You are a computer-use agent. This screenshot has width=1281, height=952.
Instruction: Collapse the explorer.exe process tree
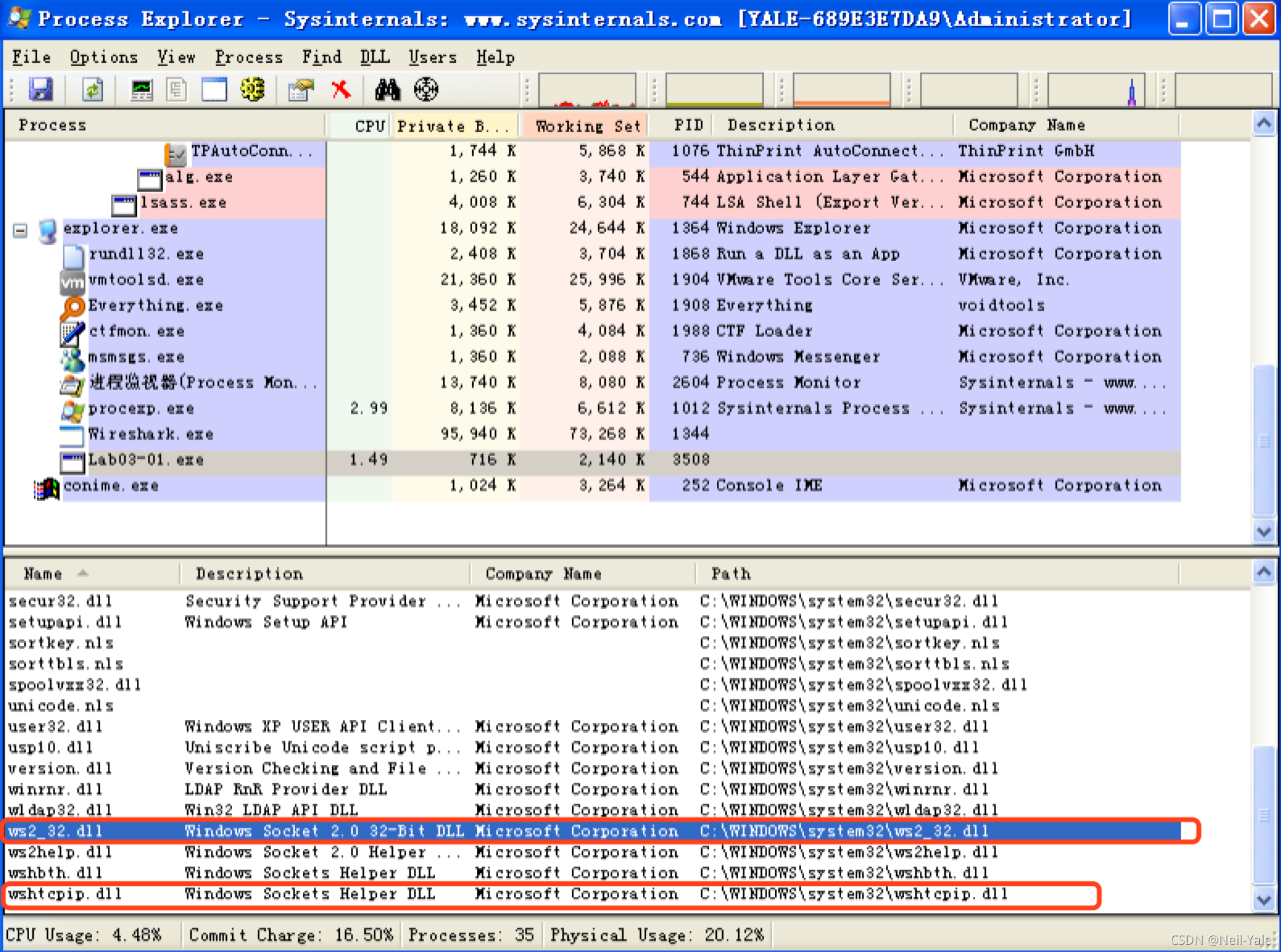pos(21,230)
